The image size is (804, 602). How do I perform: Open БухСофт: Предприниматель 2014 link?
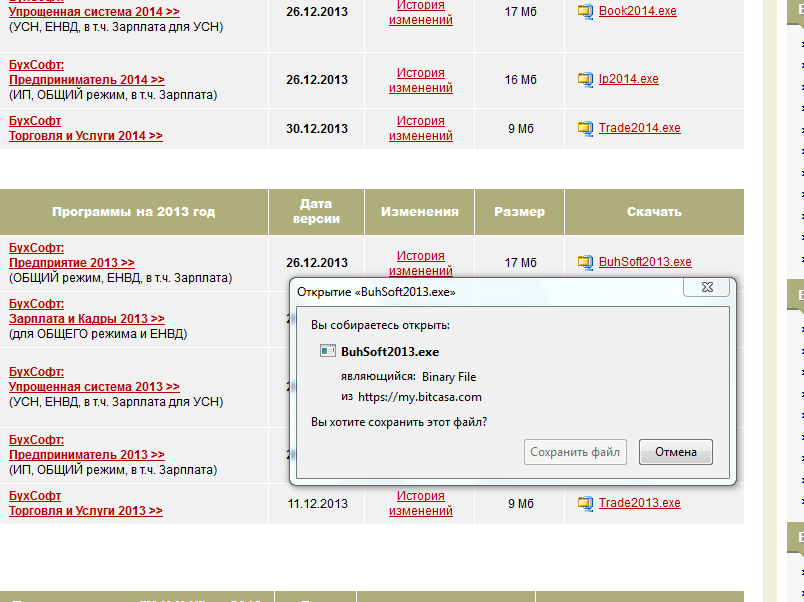click(87, 72)
